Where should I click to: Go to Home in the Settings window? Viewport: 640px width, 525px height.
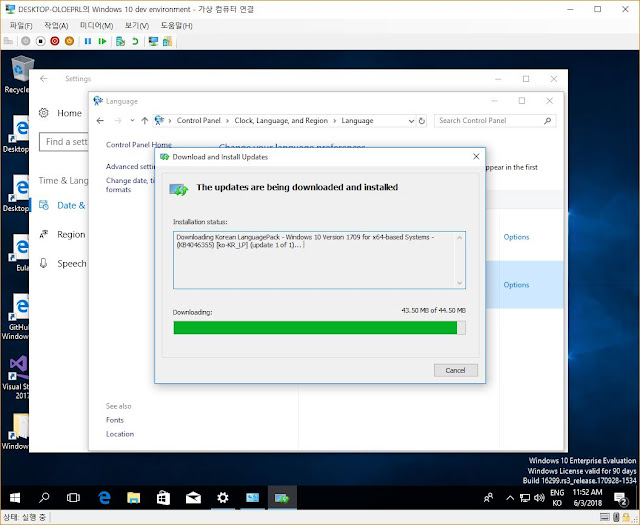pos(60,113)
